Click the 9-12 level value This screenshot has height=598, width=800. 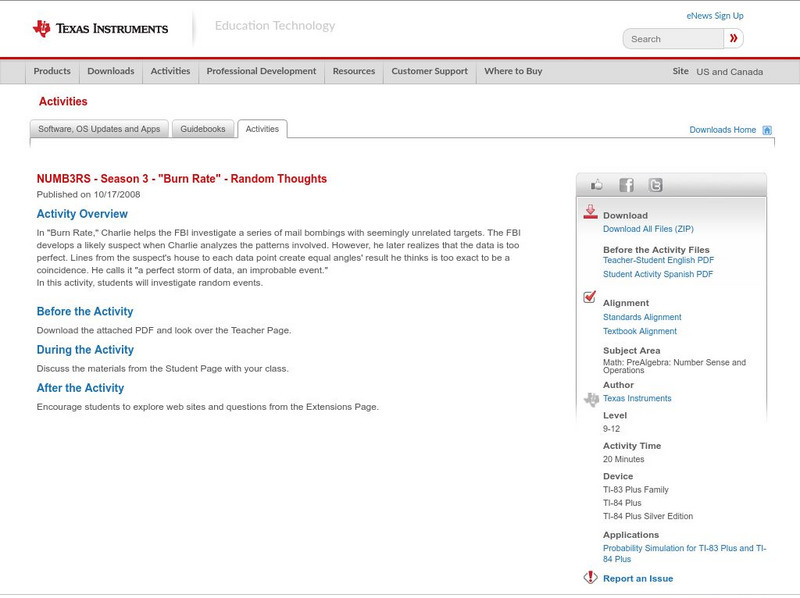click(x=611, y=429)
